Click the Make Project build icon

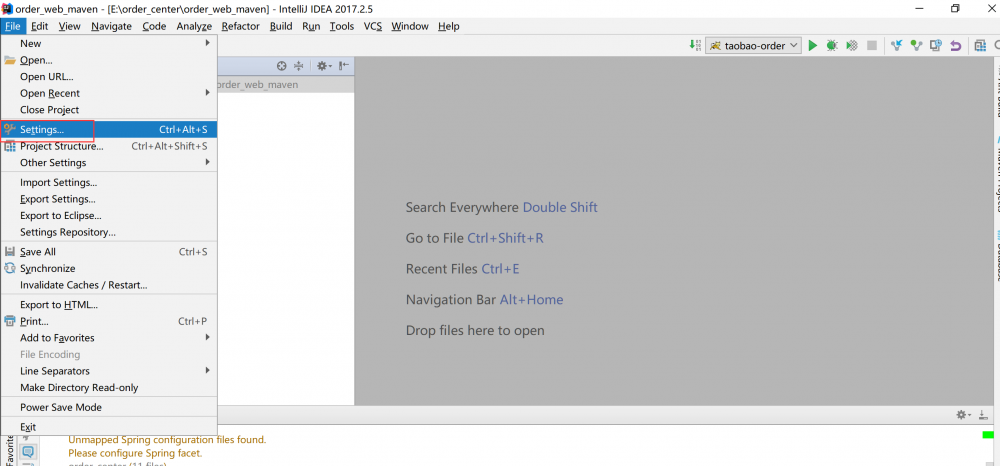pyautogui.click(x=695, y=46)
